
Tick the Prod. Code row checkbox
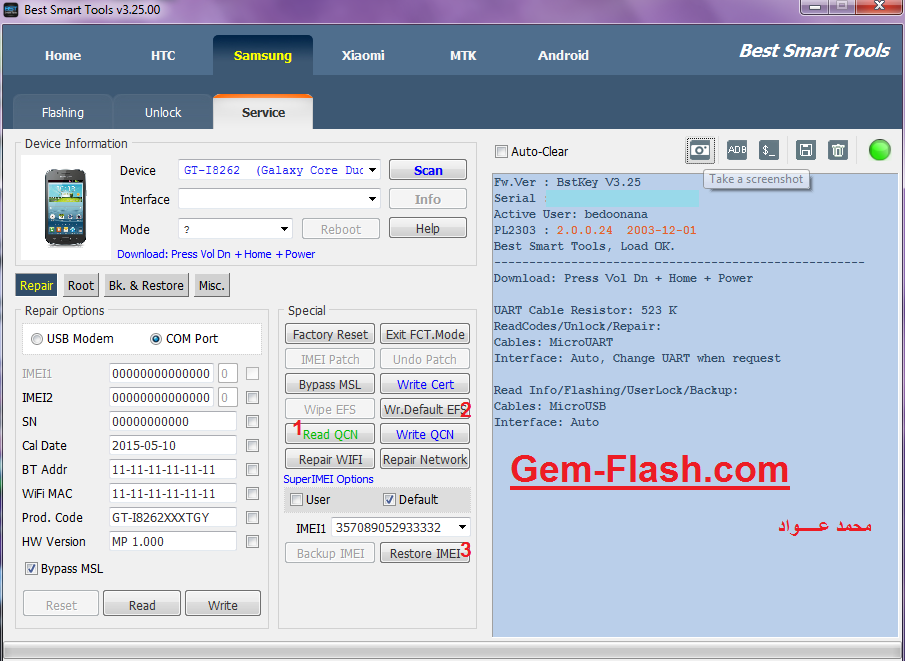[x=252, y=518]
